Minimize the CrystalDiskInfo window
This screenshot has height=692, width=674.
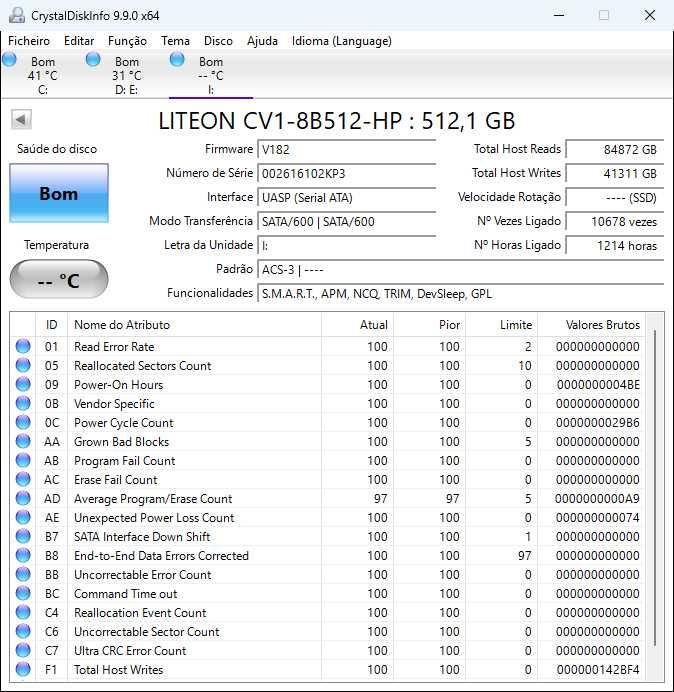559,15
